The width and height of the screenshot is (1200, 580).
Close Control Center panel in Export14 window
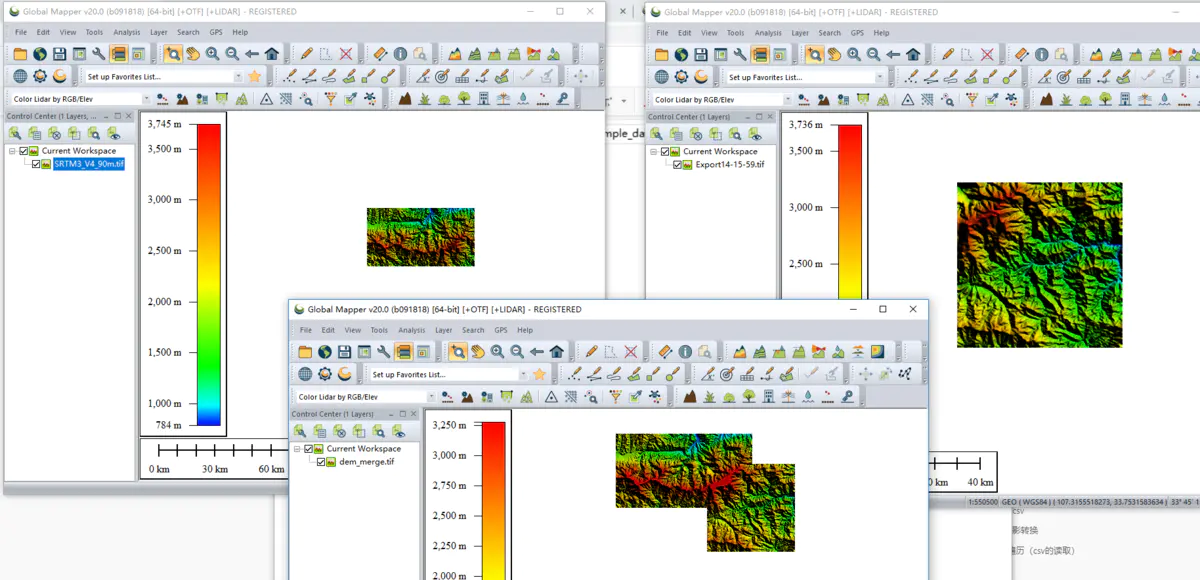(x=770, y=117)
